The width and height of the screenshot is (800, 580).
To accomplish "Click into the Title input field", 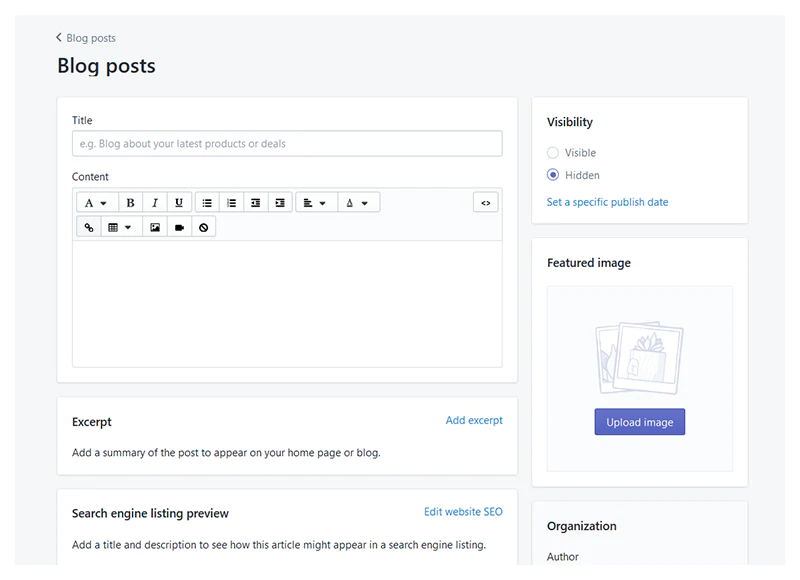I will [287, 144].
